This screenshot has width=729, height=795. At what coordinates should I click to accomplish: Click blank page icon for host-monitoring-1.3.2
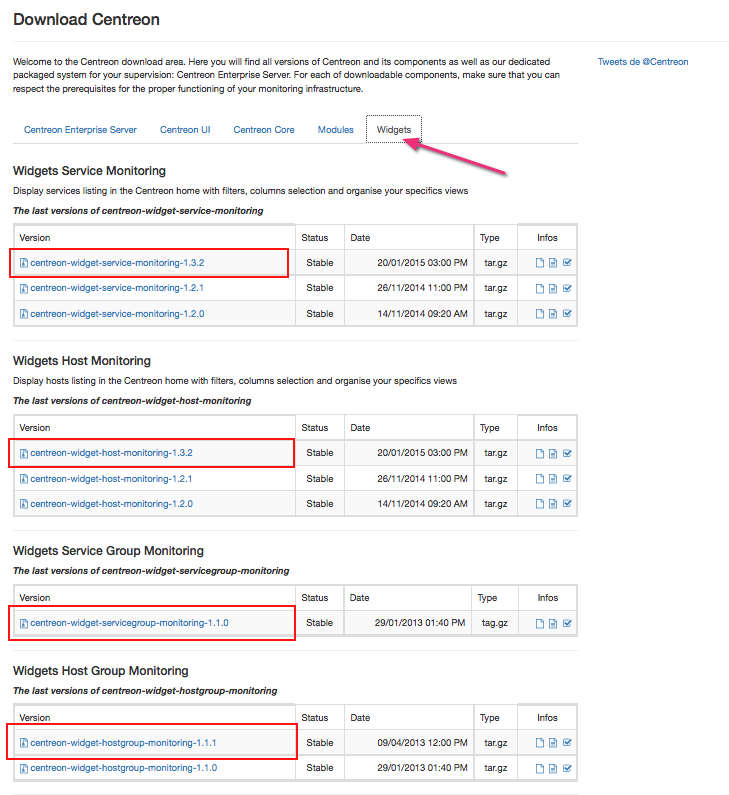(539, 453)
